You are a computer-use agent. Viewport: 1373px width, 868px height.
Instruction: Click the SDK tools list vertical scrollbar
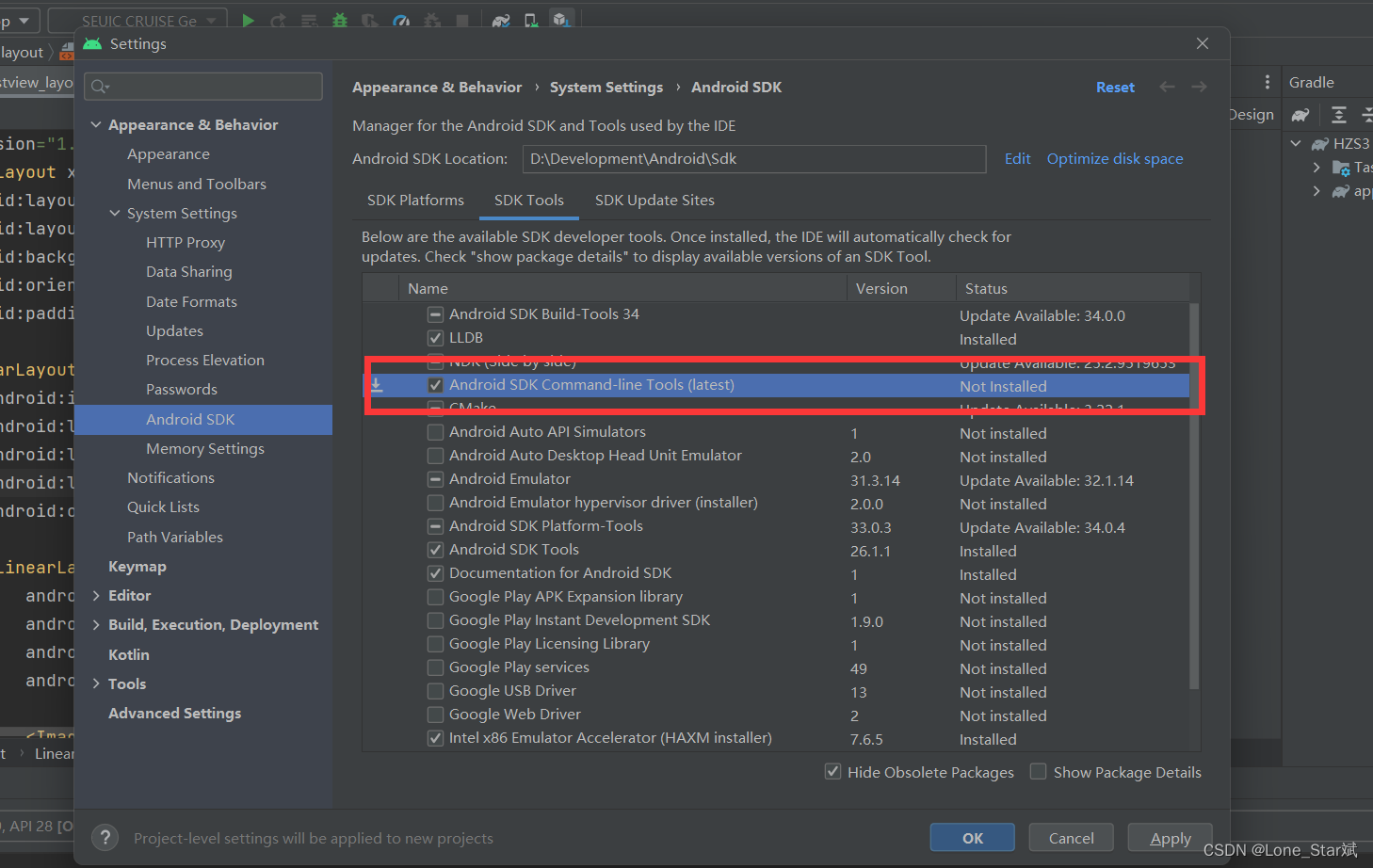point(1194,496)
